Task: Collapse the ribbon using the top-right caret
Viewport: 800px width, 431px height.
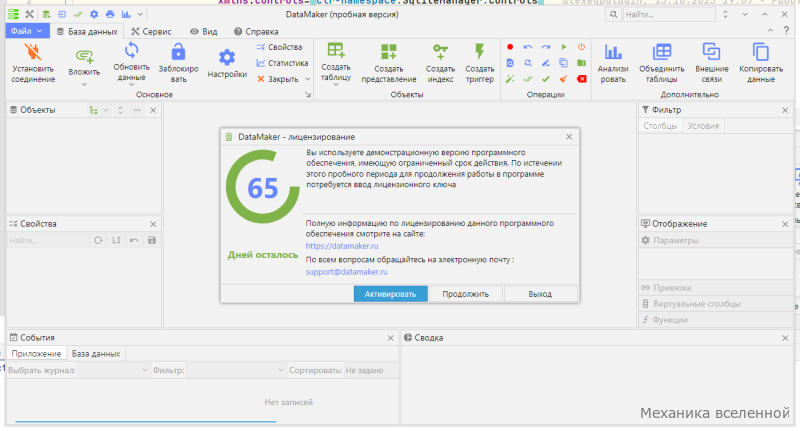Action: (x=770, y=31)
